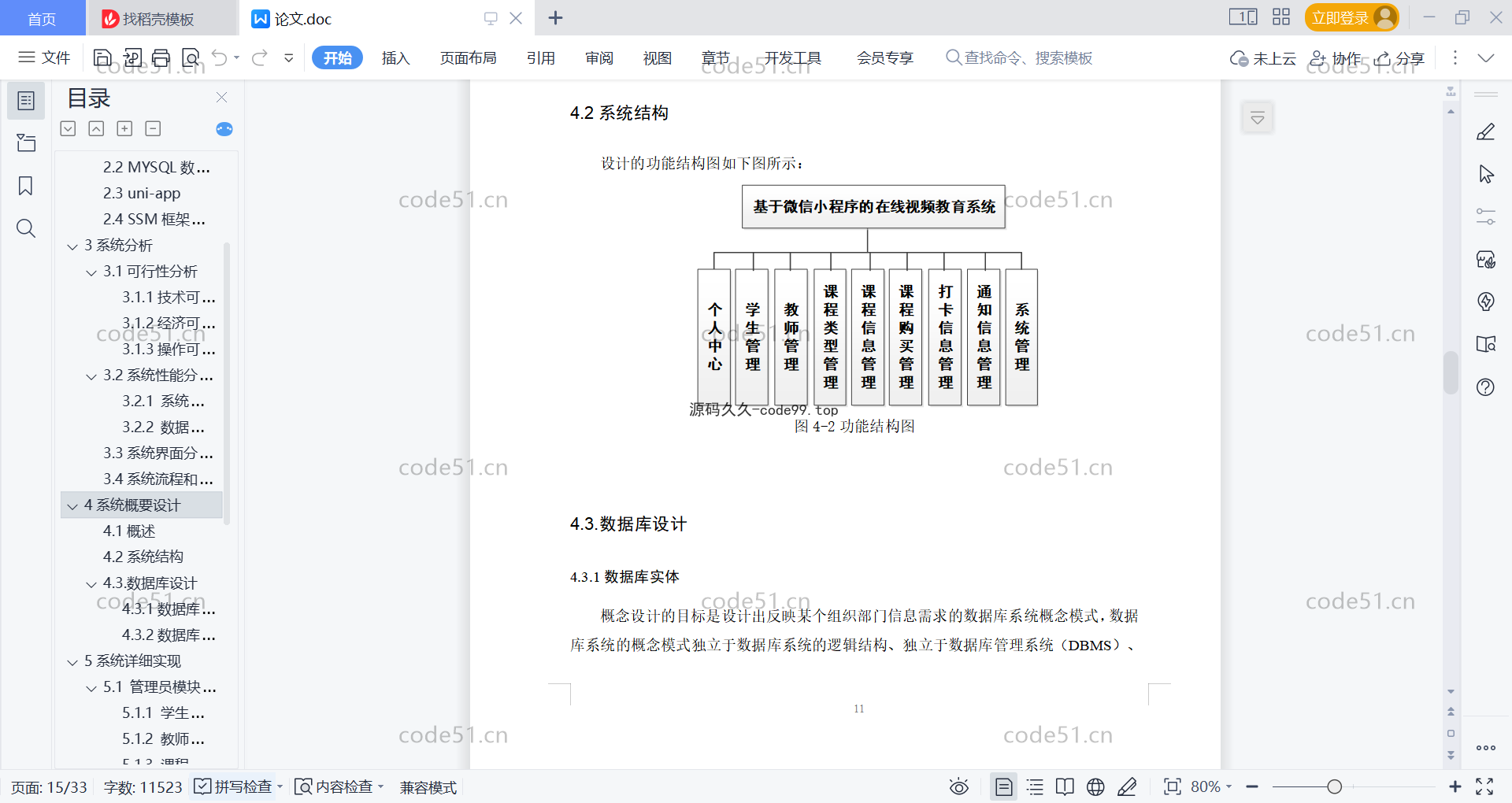The height and width of the screenshot is (803, 1512).
Task: Switch to page layout view in status bar
Action: pos(1004,786)
